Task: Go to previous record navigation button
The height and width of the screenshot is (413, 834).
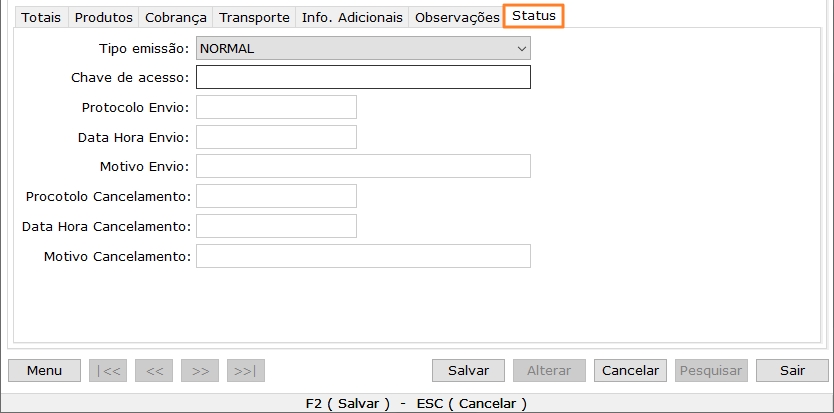Action: (154, 371)
